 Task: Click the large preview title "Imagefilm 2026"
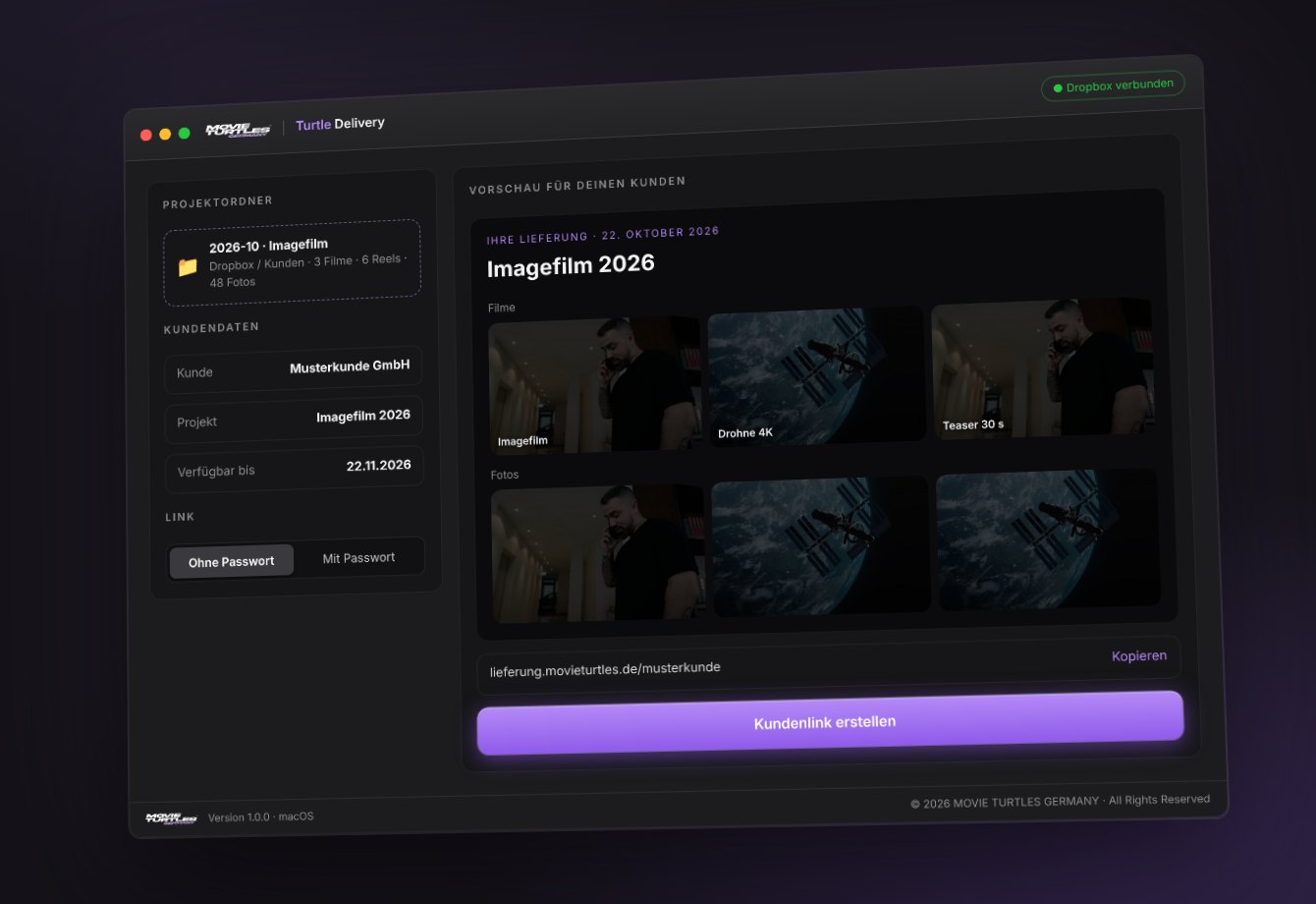pyautogui.click(x=571, y=265)
